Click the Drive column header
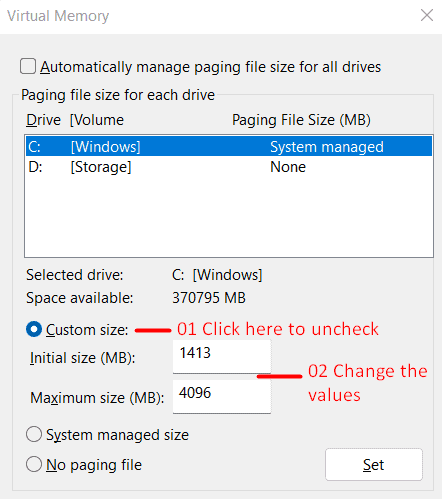 [x=43, y=120]
